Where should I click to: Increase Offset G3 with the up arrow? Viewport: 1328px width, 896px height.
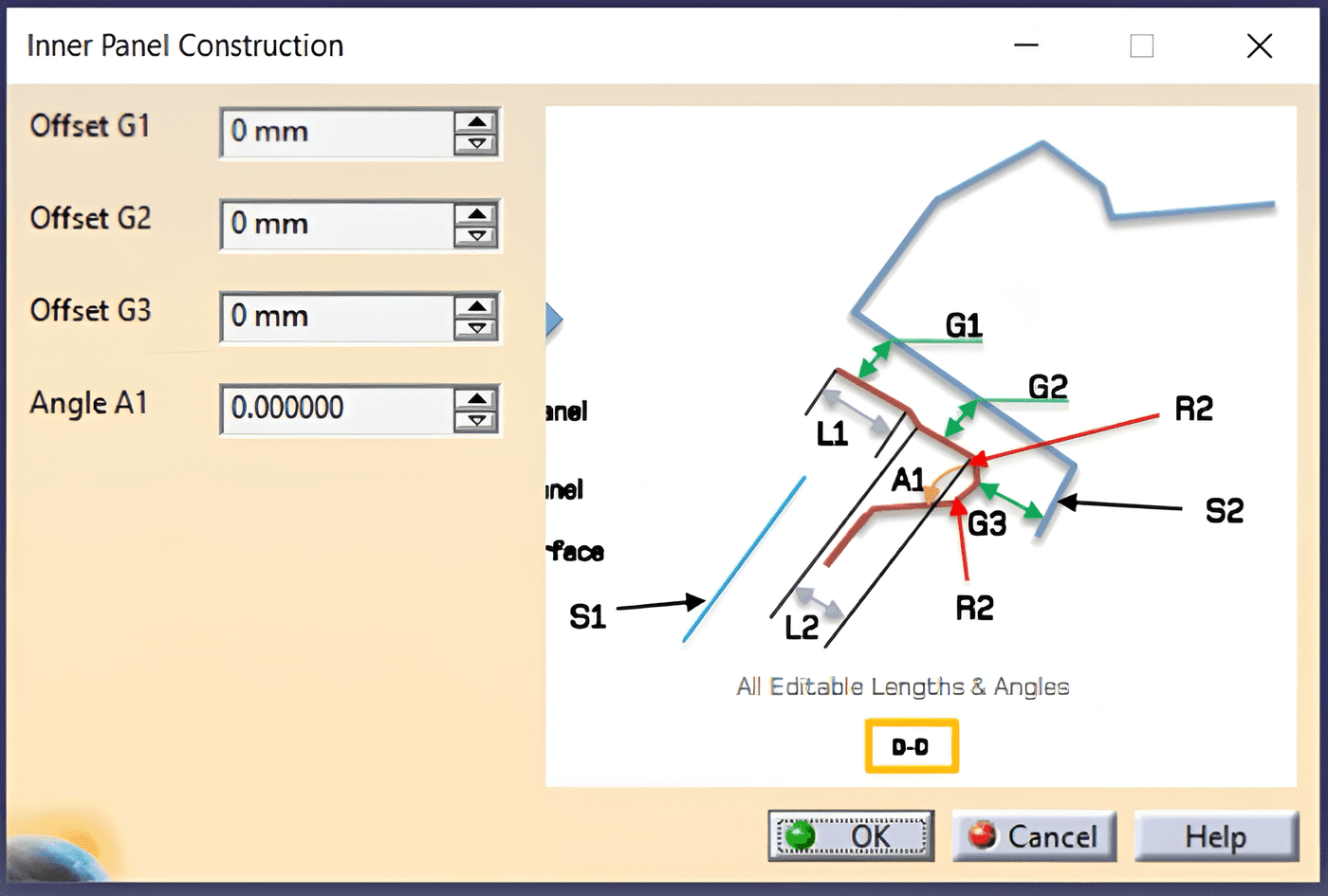click(x=476, y=307)
